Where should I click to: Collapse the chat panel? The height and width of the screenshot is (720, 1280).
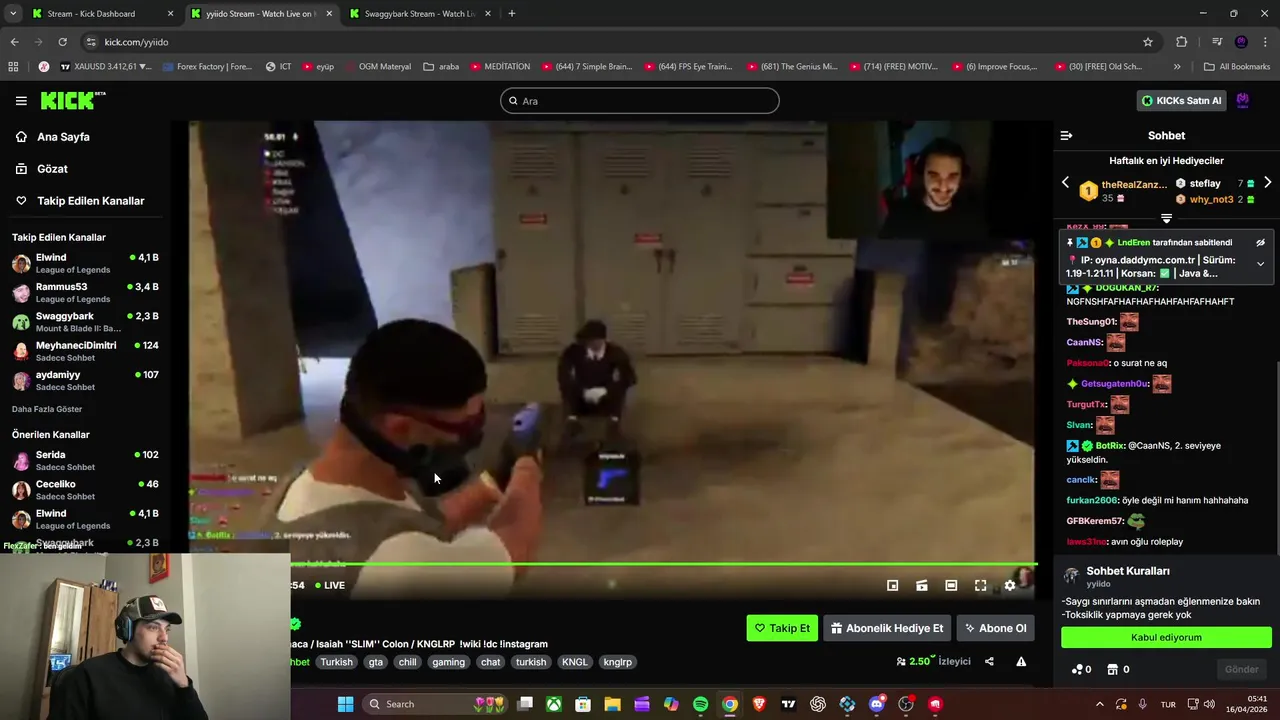coord(1066,135)
